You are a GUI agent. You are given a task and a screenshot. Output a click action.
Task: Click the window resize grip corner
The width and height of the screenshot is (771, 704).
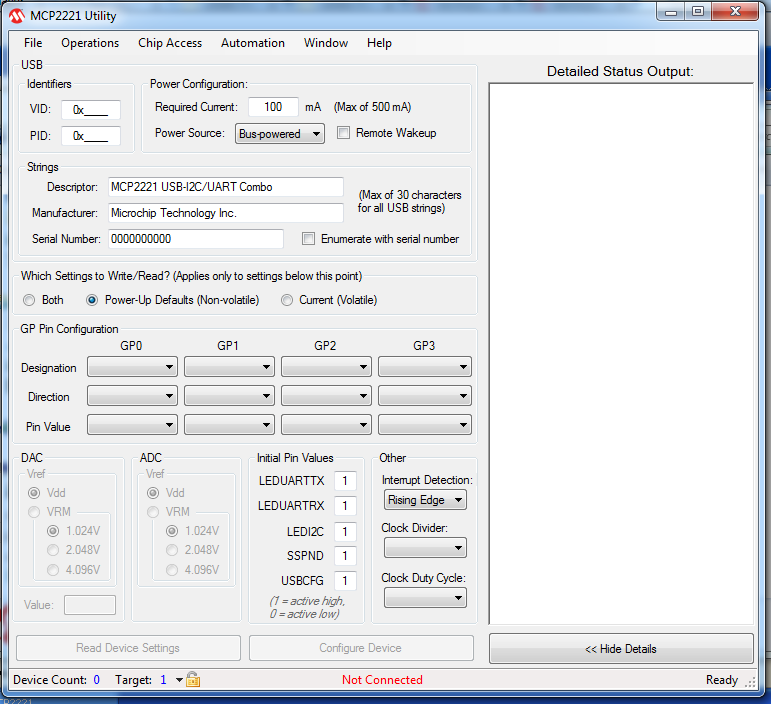(750, 682)
